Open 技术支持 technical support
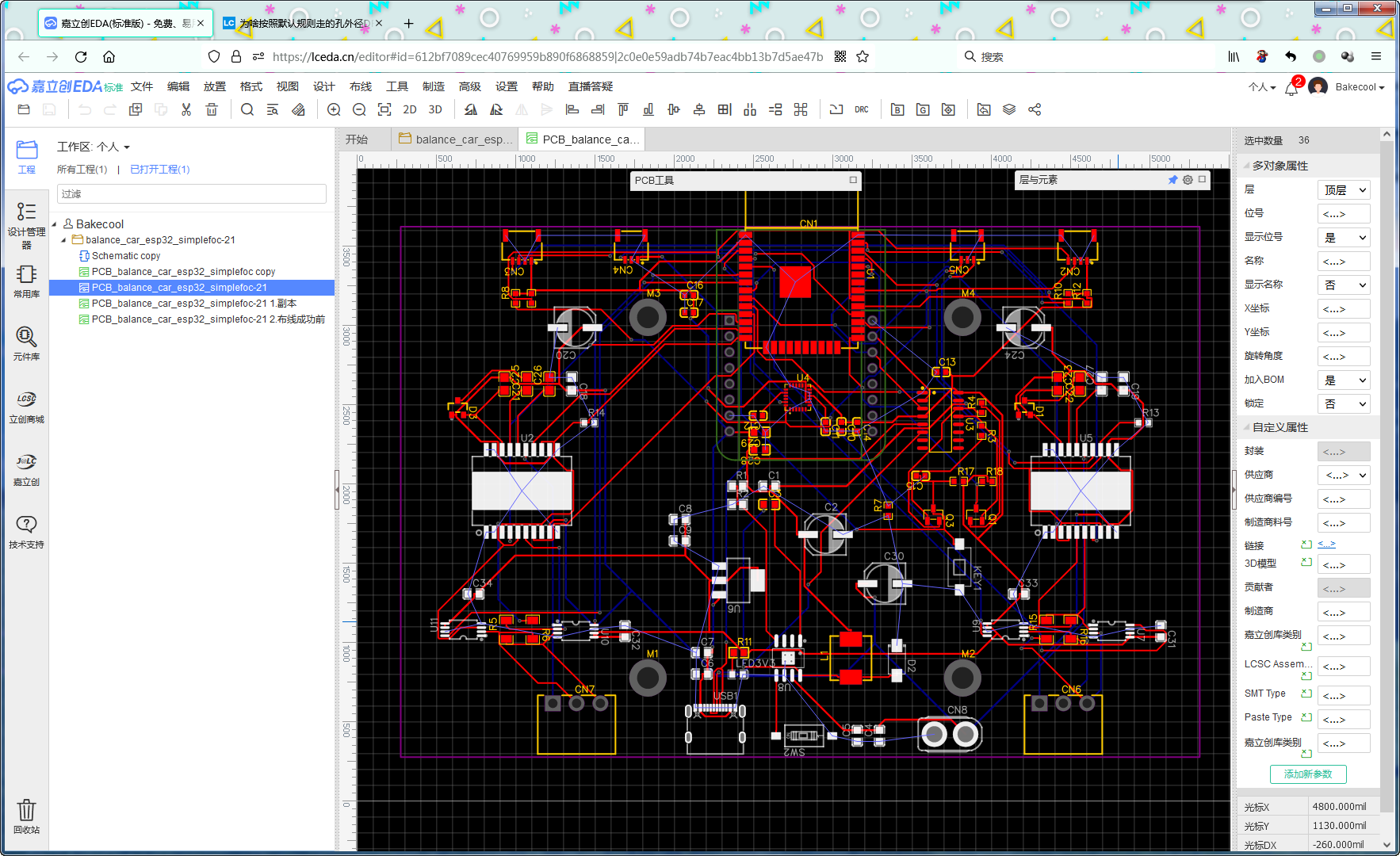Viewport: 1400px width, 856px height. 27,532
